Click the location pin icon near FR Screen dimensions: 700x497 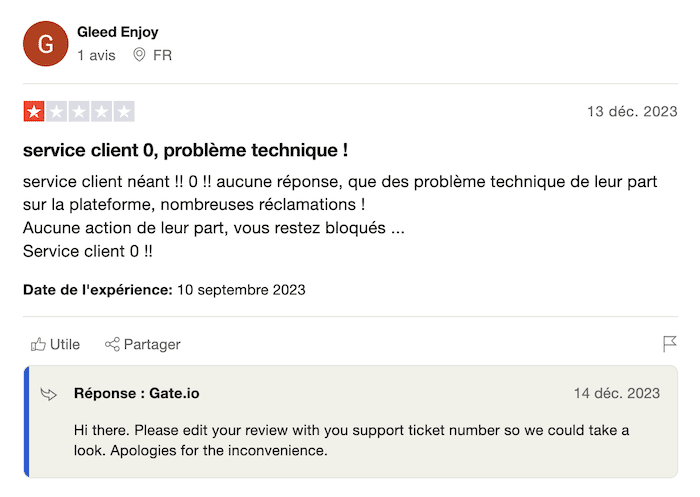(139, 55)
